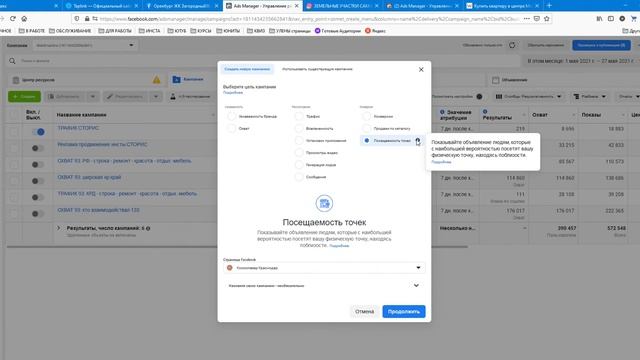Reload the page with the browser reload icon

click(13, 18)
